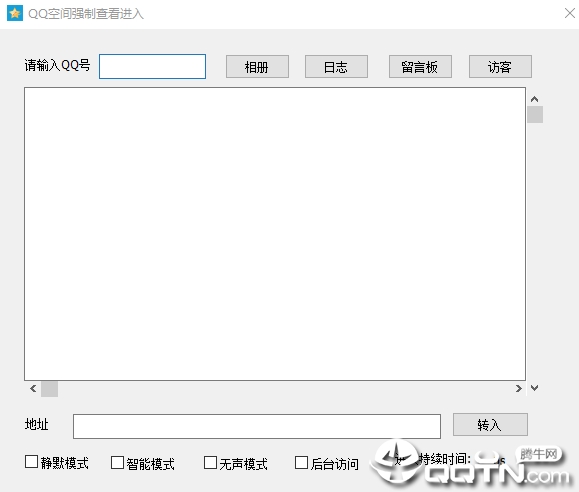Click the vertical scrollbar thumb
This screenshot has height=492, width=579.
[535, 115]
